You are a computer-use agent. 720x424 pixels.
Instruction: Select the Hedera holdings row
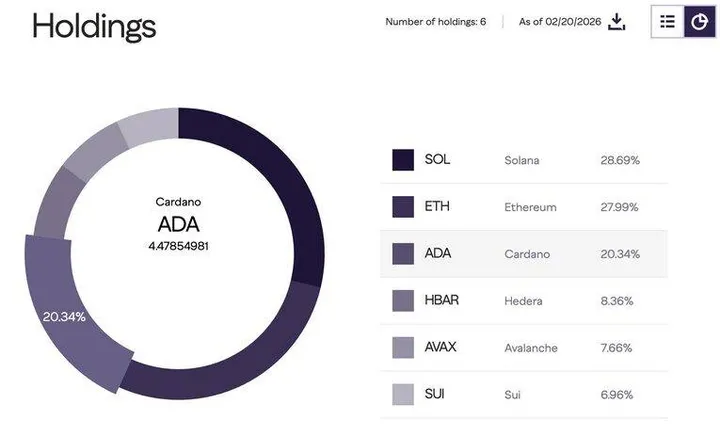(523, 301)
